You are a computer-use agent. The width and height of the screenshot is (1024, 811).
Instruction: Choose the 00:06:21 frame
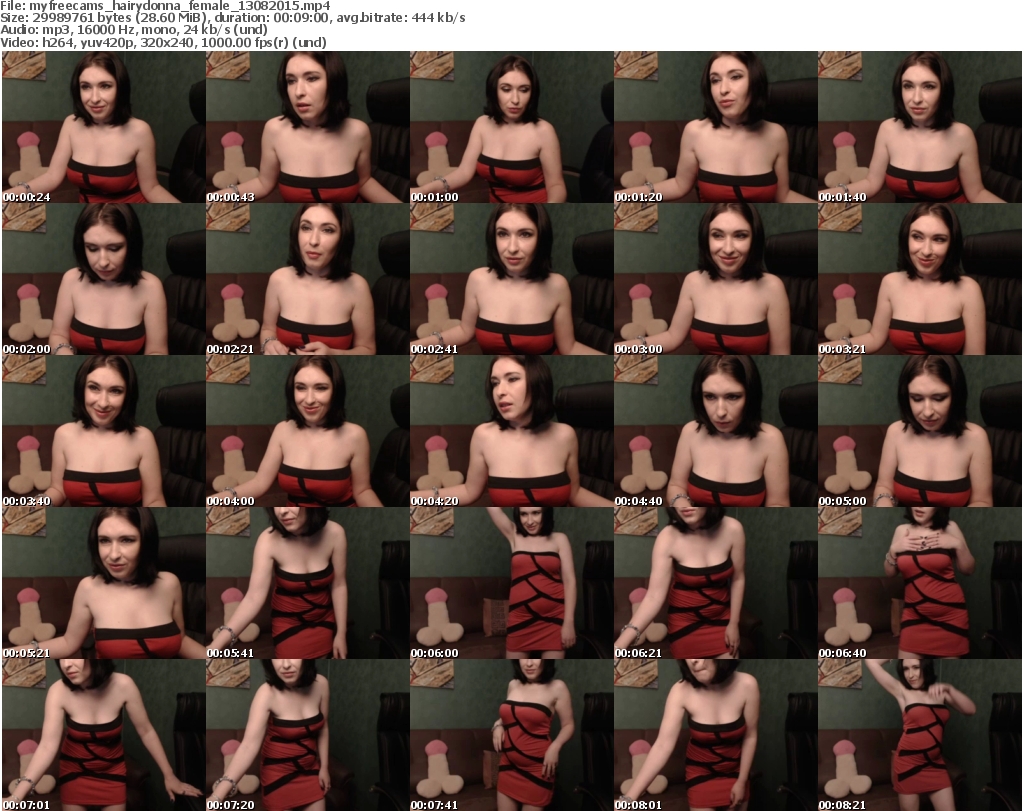click(716, 583)
